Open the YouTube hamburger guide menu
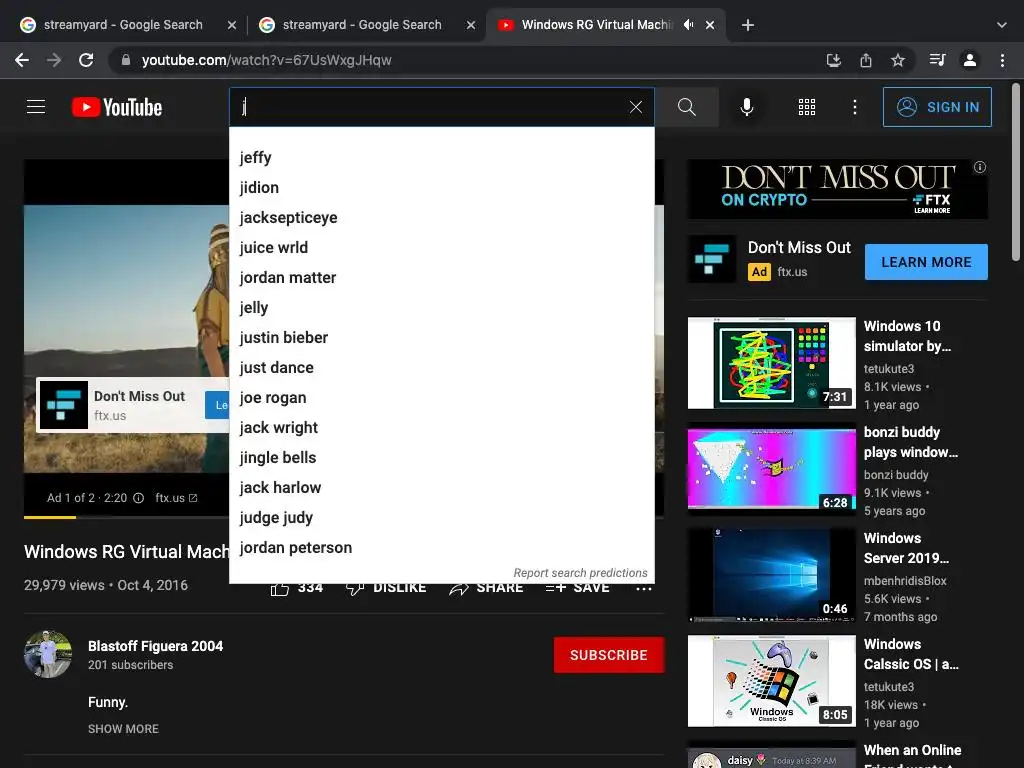 click(36, 106)
